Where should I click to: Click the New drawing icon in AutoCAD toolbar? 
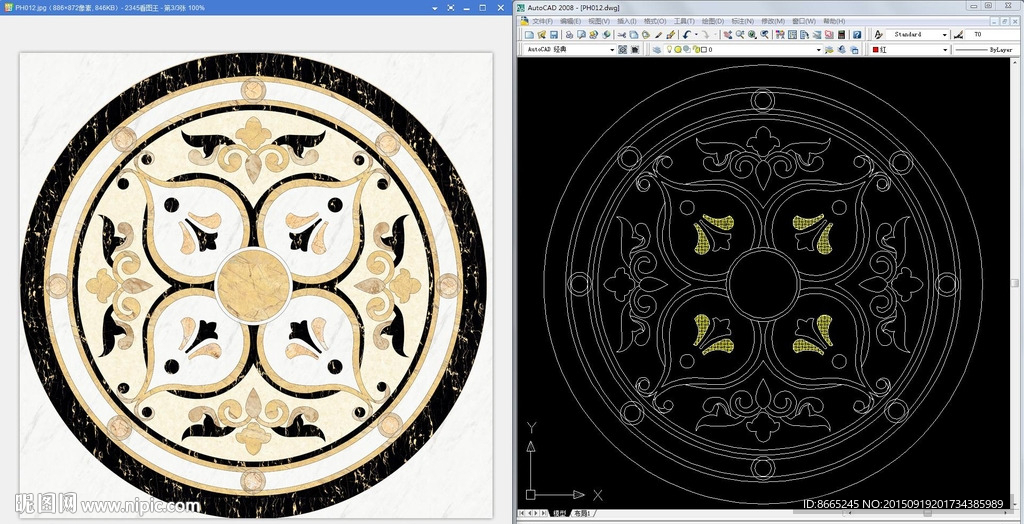click(528, 35)
